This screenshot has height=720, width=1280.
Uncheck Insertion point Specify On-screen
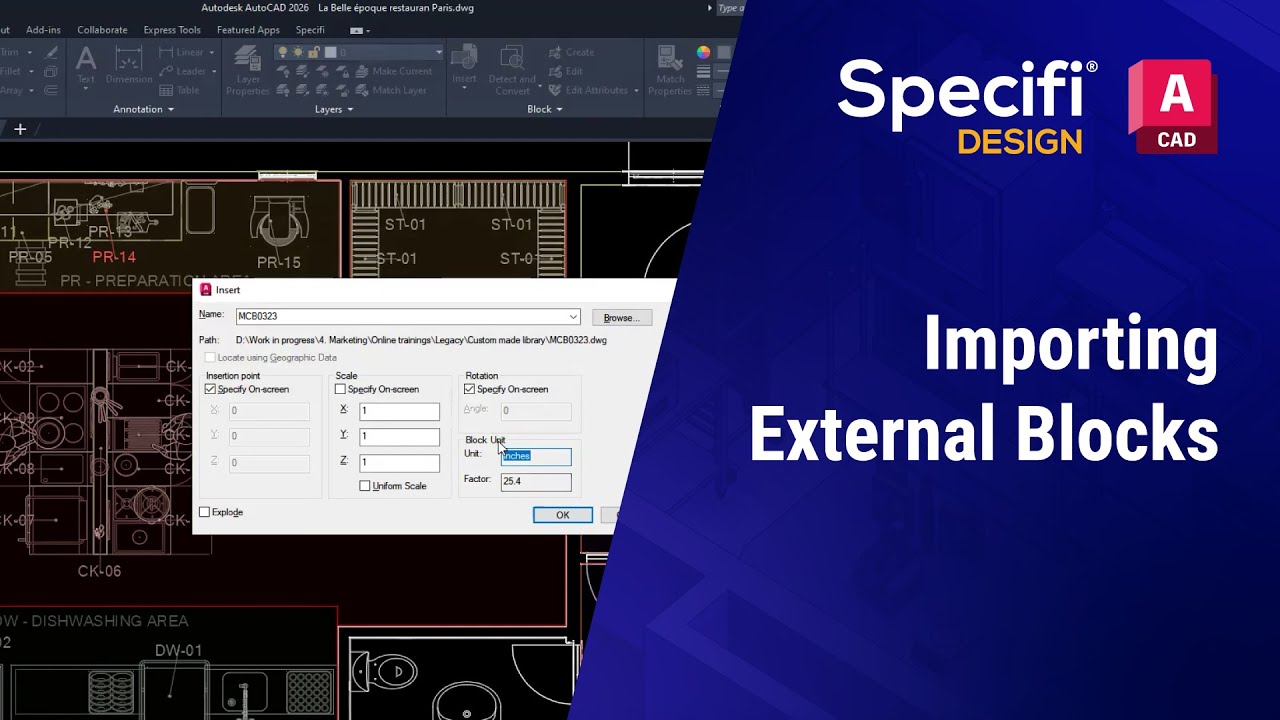pyautogui.click(x=210, y=389)
